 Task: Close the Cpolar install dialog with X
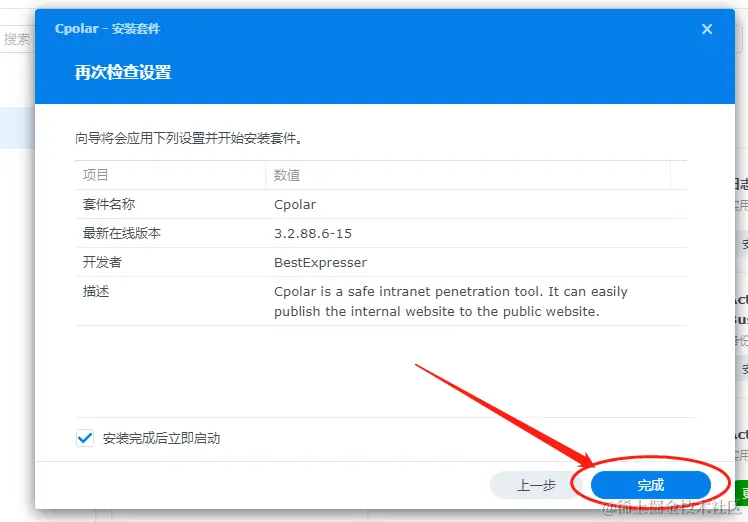click(707, 29)
